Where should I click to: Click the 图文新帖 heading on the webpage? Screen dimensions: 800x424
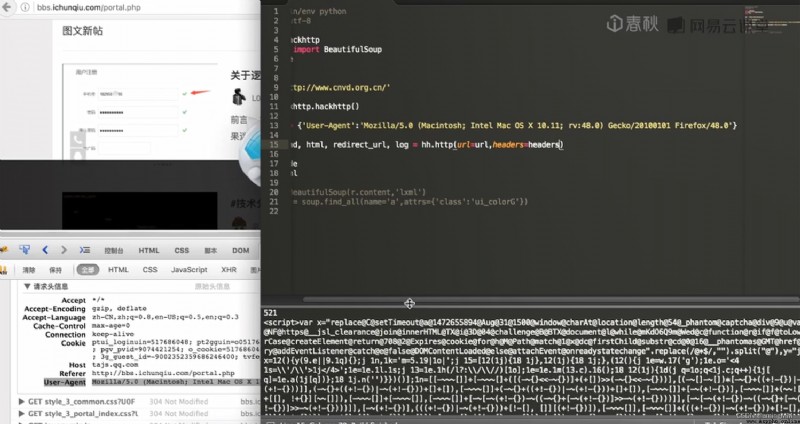83,31
